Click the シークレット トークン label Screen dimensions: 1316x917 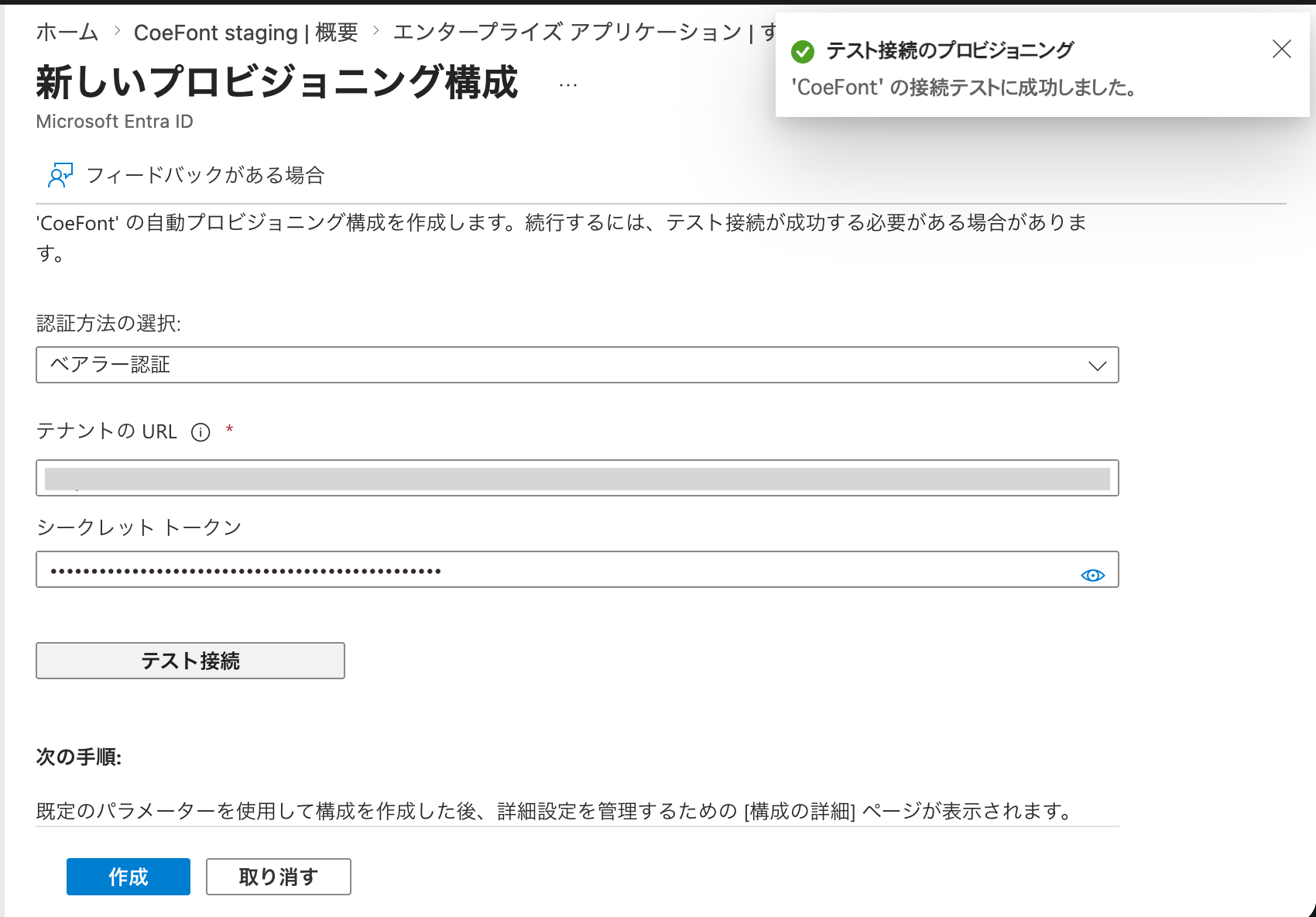139,527
